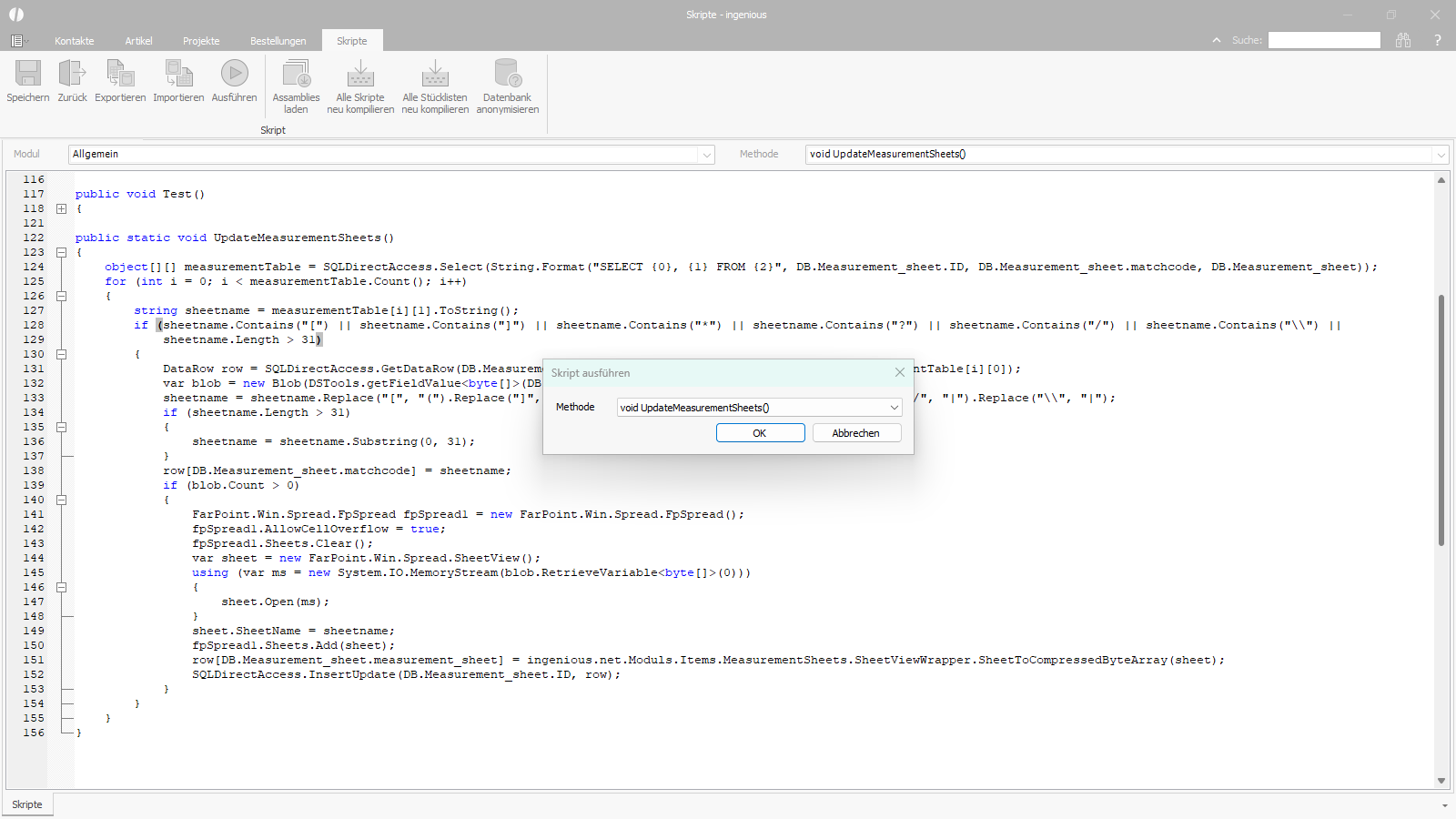Click Alle Skripte neu kompilieren
This screenshot has height=819, width=1456.
[x=360, y=75]
